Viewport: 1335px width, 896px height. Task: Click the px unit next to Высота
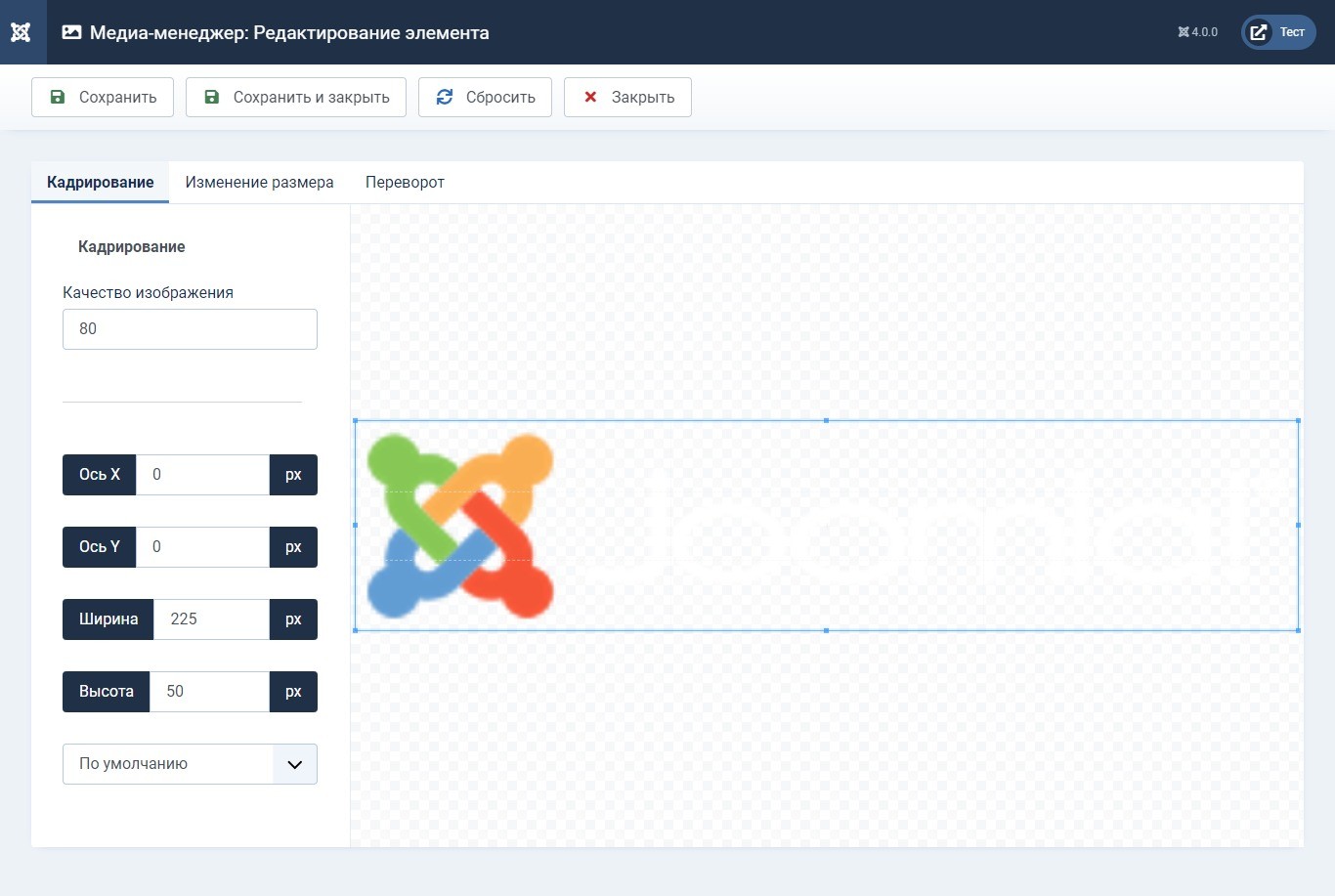pos(293,692)
